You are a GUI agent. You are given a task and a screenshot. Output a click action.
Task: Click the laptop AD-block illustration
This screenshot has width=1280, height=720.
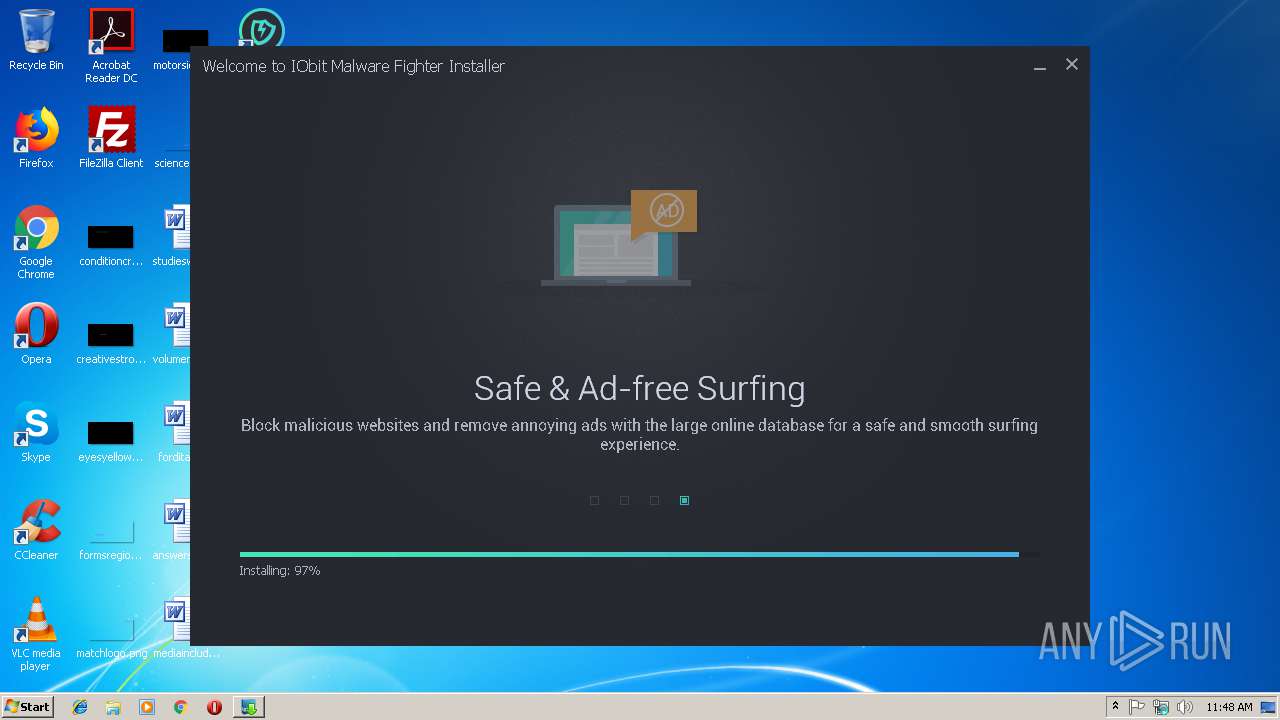pos(618,238)
